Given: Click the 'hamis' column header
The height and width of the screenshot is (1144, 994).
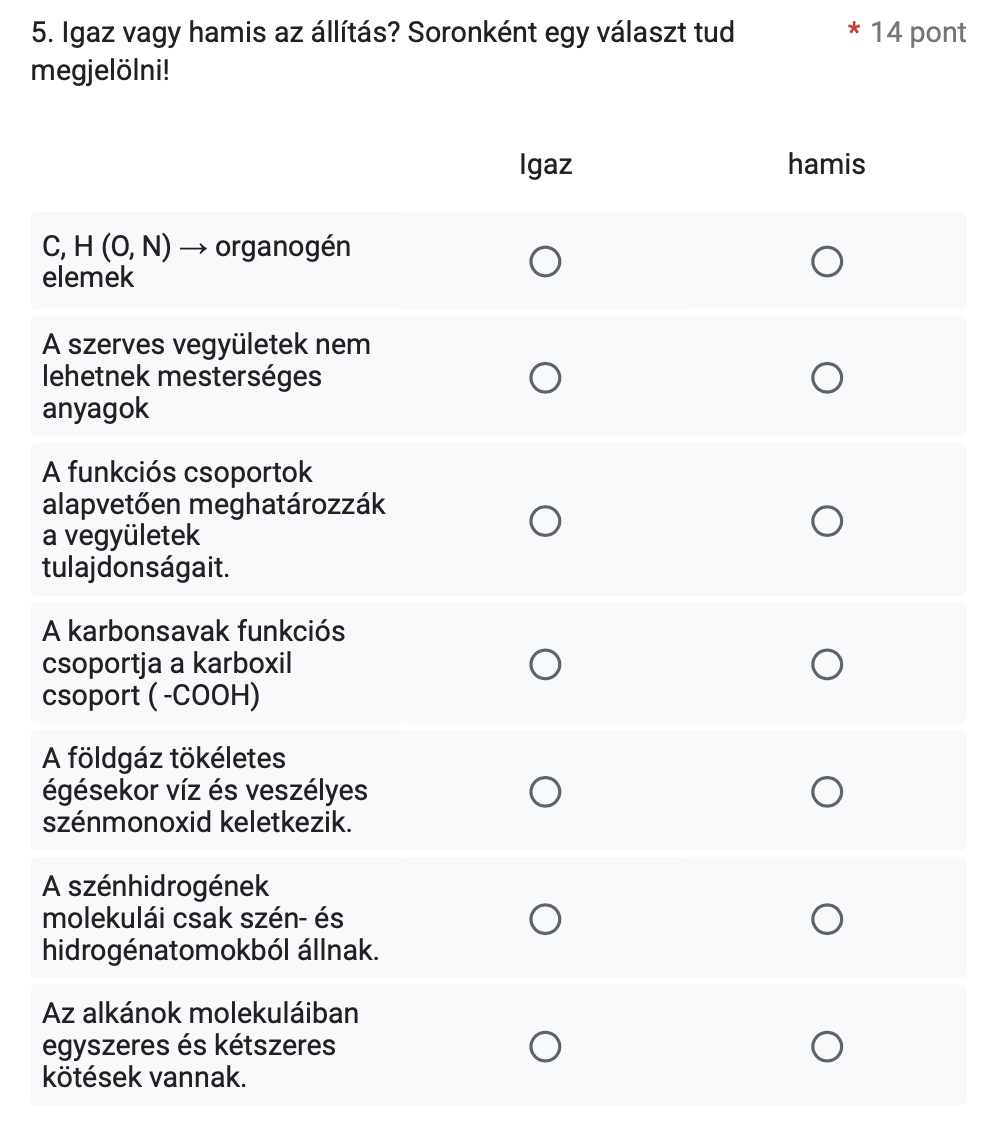Looking at the screenshot, I should (827, 165).
